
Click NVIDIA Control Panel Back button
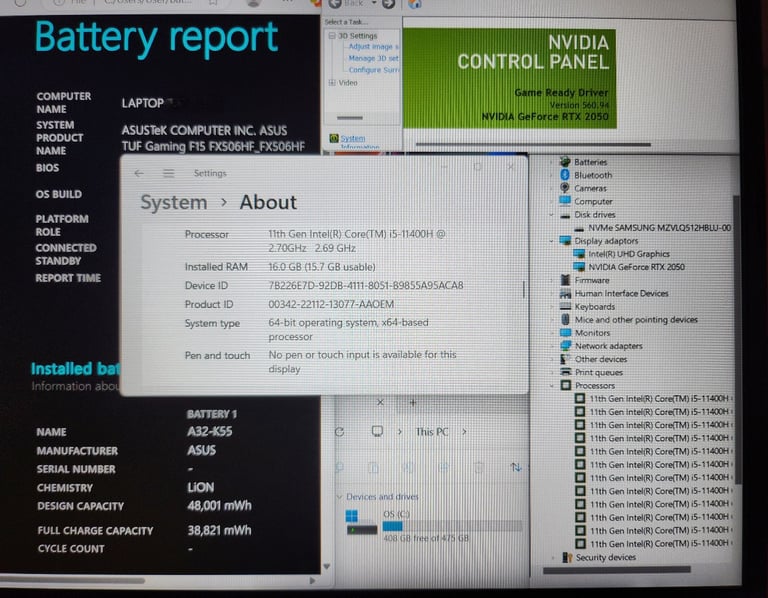coord(347,4)
